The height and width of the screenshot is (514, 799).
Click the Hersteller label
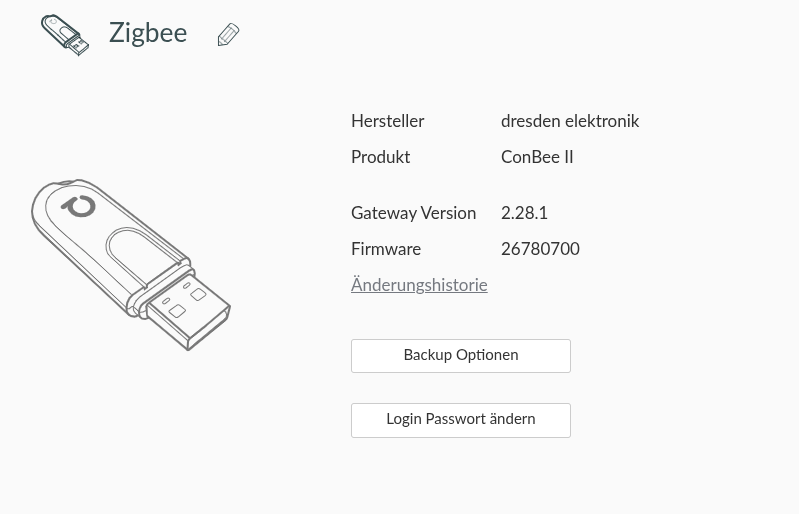[x=387, y=121]
